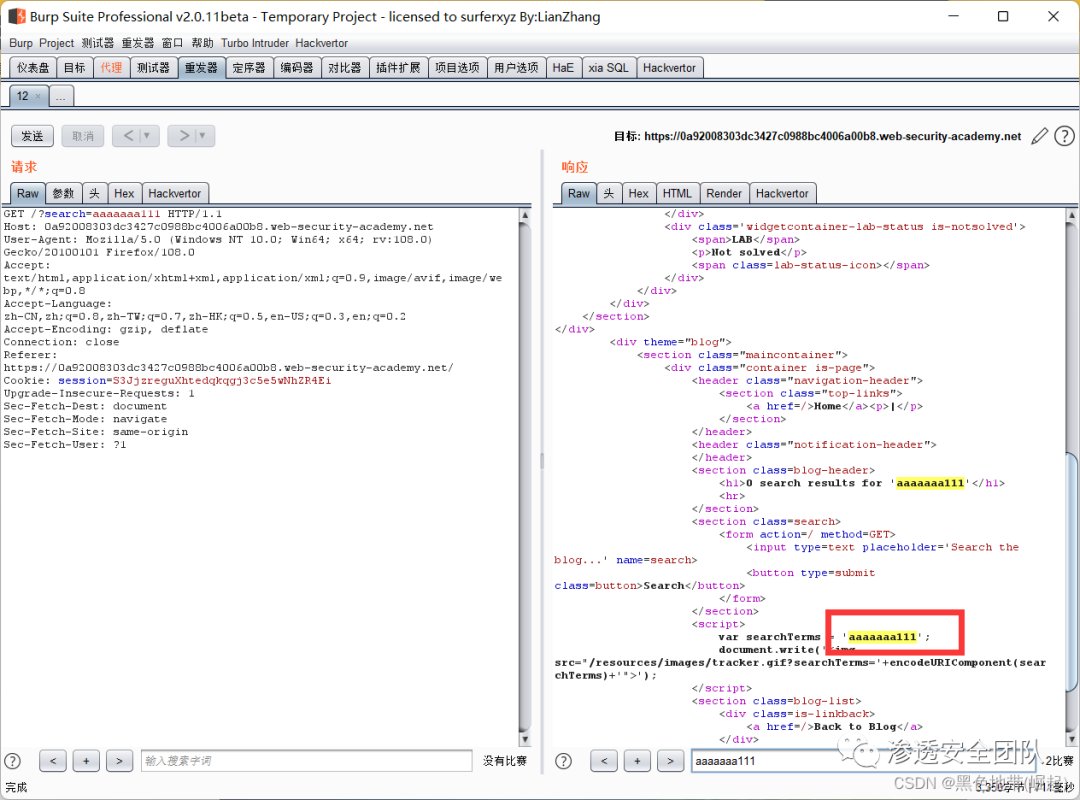The image size is (1080, 800).
Task: Open the Project menu
Action: tap(56, 43)
